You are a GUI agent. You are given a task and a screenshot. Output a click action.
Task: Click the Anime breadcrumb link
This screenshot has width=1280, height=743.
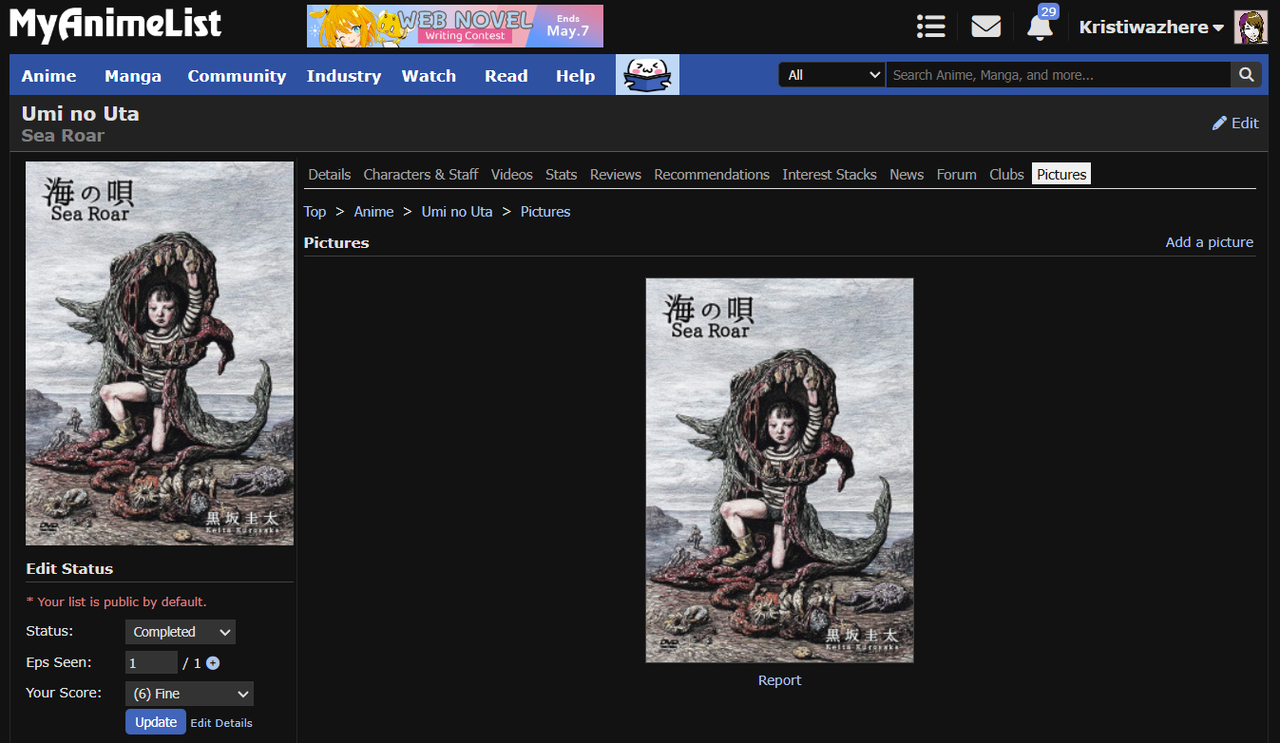tap(374, 212)
